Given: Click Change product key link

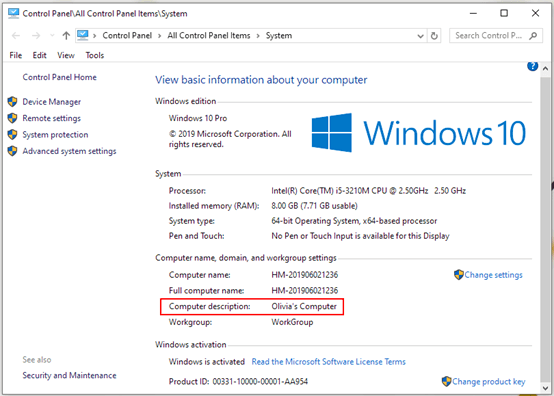Looking at the screenshot, I should tap(489, 382).
